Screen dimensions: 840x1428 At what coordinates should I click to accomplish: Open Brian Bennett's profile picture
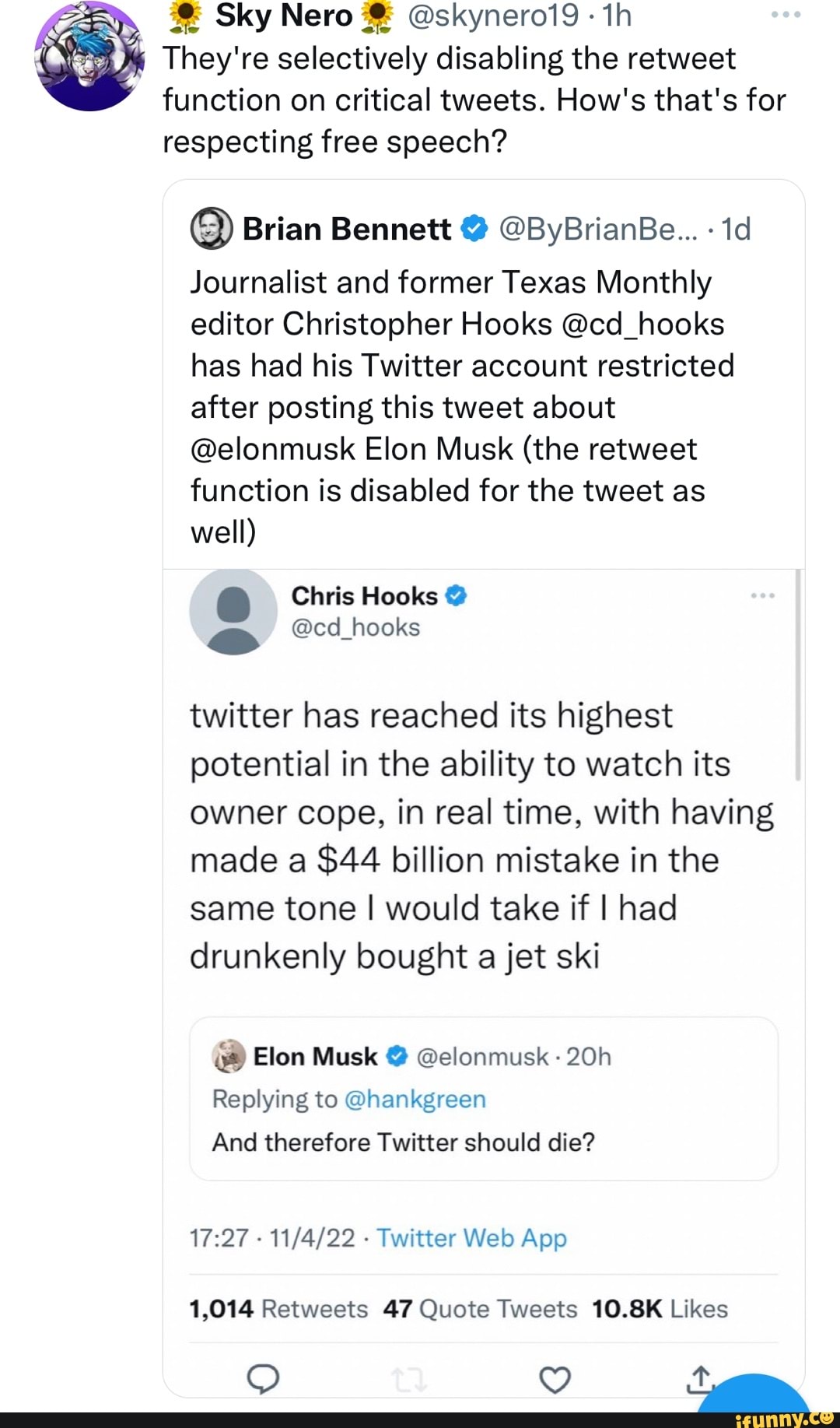point(212,229)
